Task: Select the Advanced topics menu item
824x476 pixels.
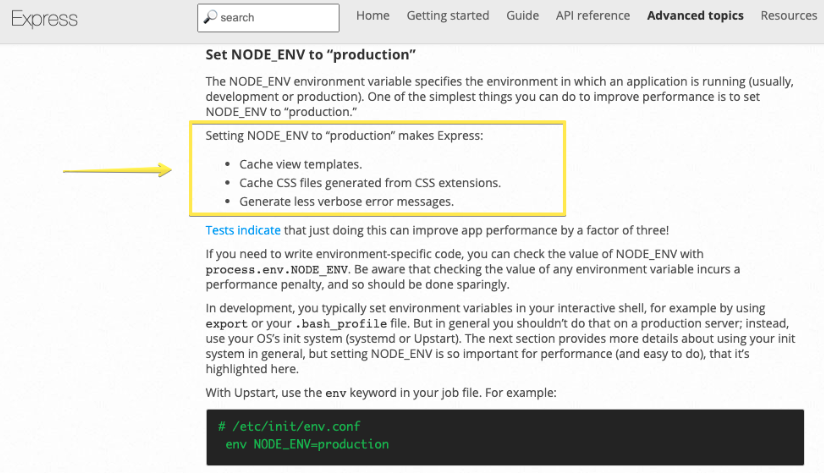Action: coord(695,16)
